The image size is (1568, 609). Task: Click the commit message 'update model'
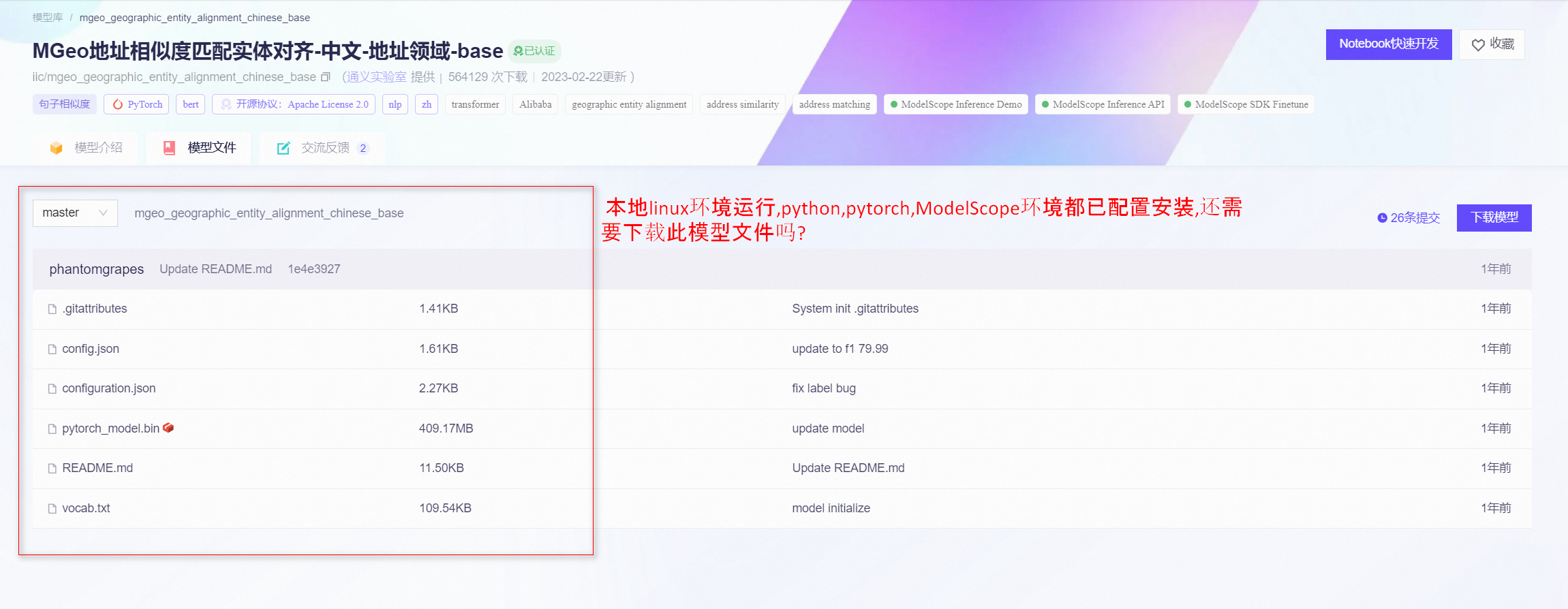point(828,429)
